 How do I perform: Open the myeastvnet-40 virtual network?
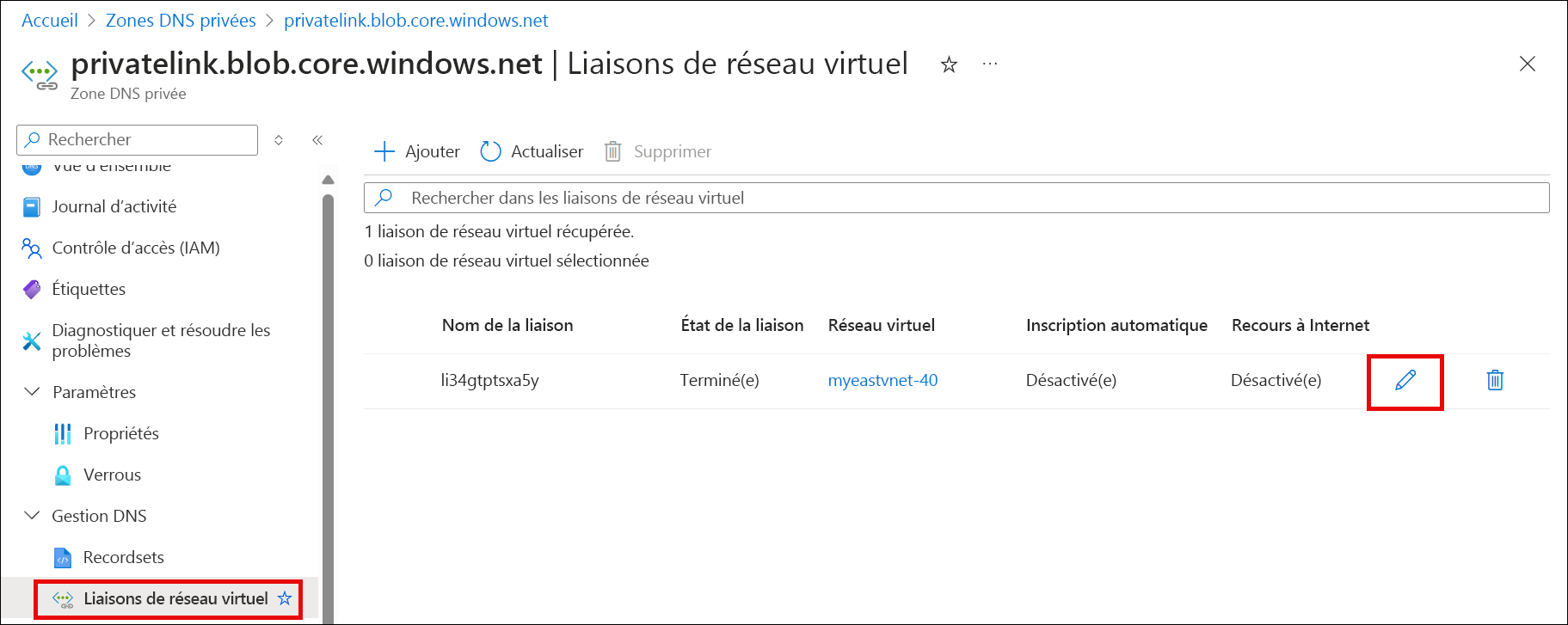(882, 380)
